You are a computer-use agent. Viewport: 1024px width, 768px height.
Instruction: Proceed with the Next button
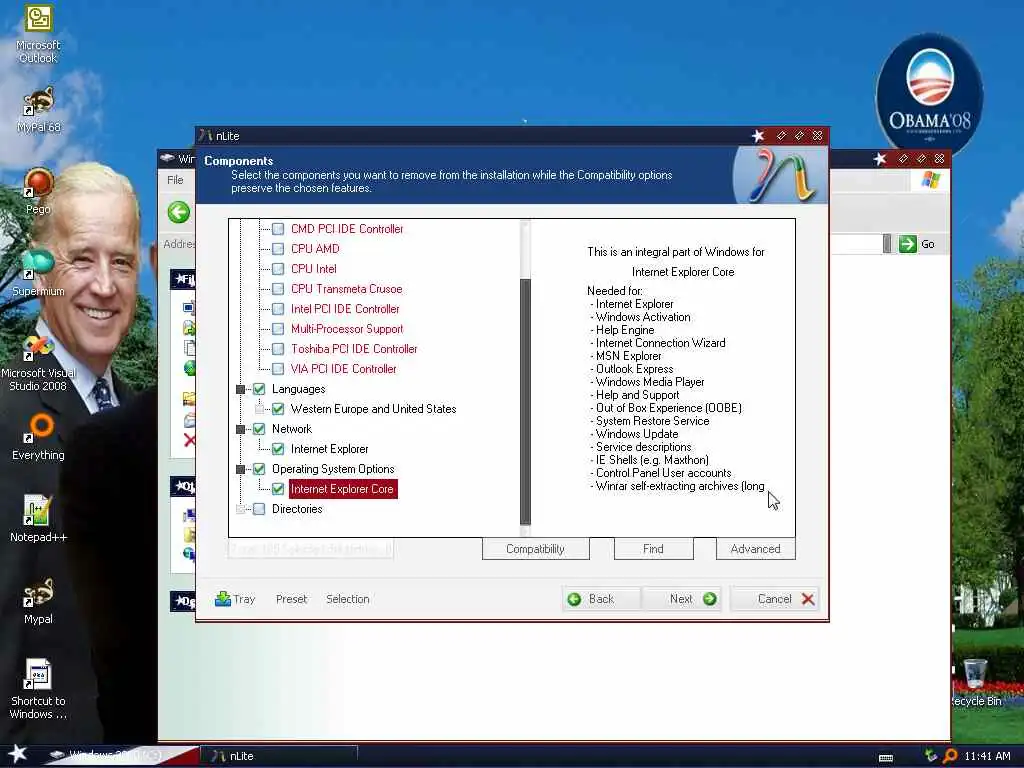[x=682, y=599]
